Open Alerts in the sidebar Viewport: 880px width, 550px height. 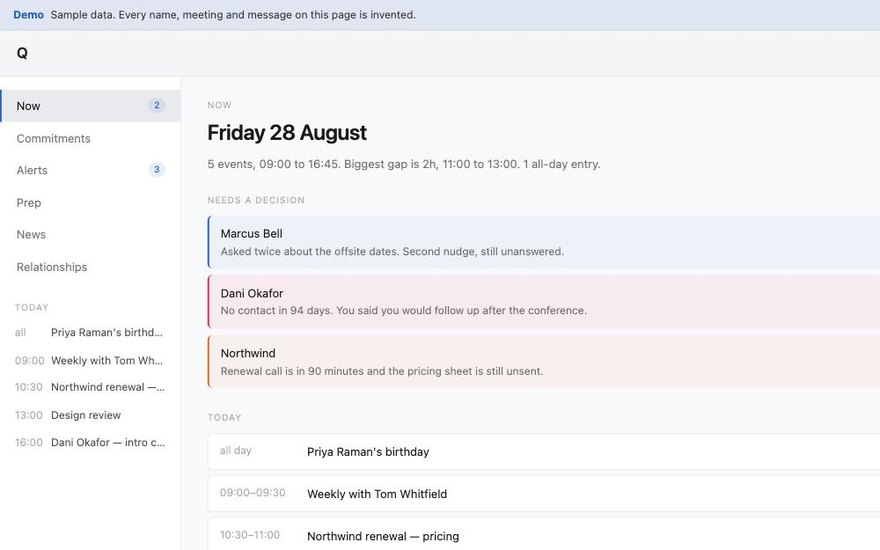[x=90, y=170]
